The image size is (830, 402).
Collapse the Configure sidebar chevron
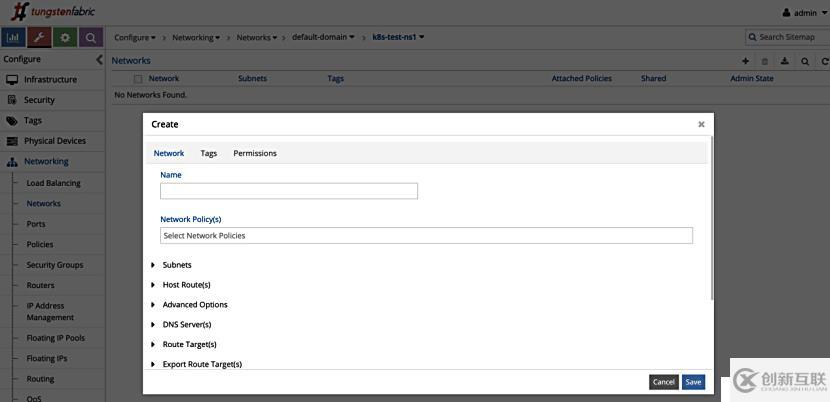(99, 59)
